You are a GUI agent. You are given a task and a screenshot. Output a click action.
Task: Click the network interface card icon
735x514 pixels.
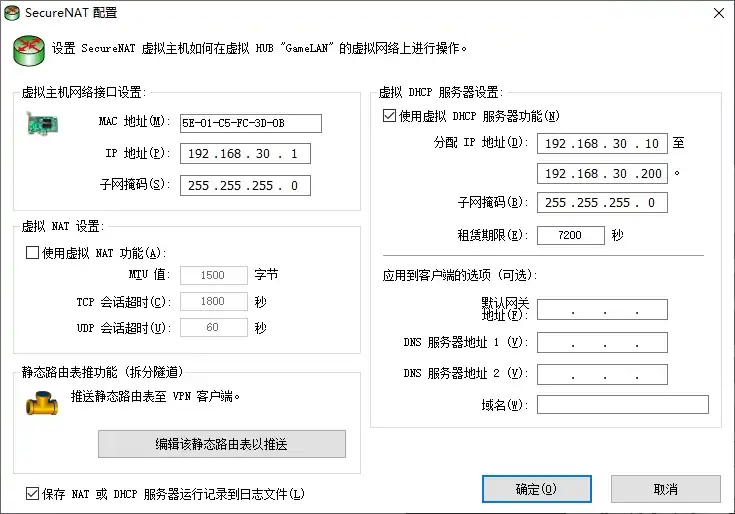pos(42,124)
